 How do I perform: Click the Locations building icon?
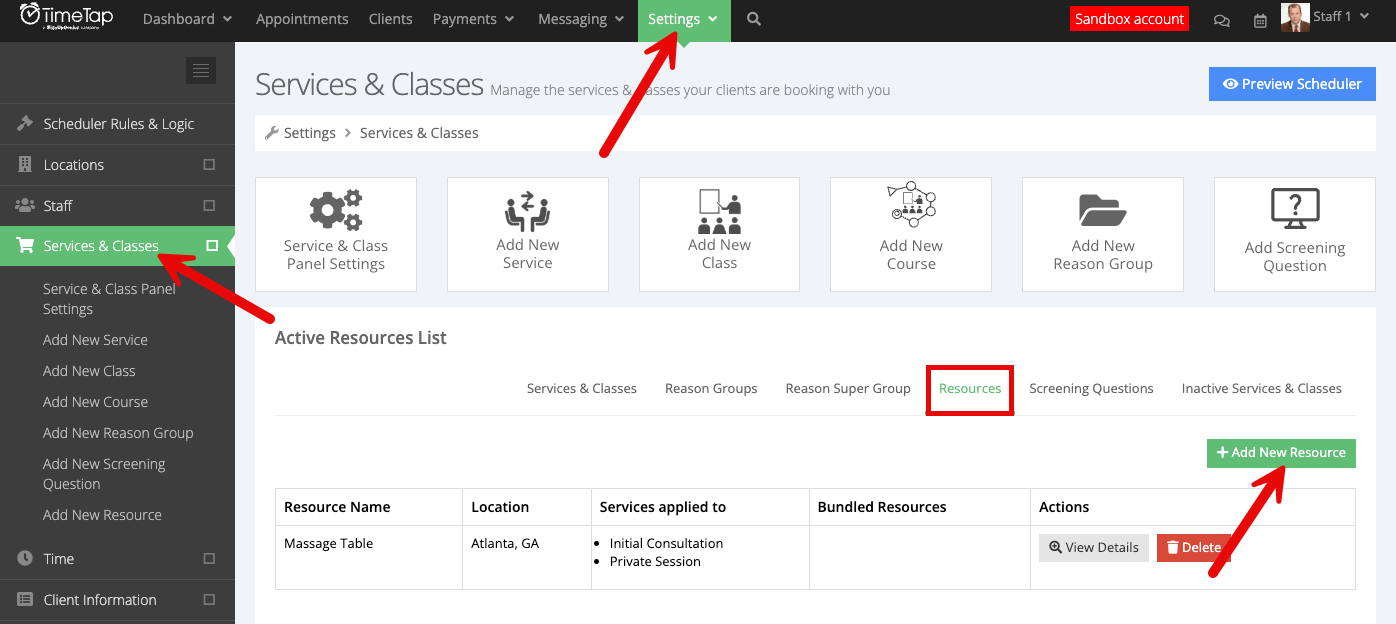pos(25,164)
